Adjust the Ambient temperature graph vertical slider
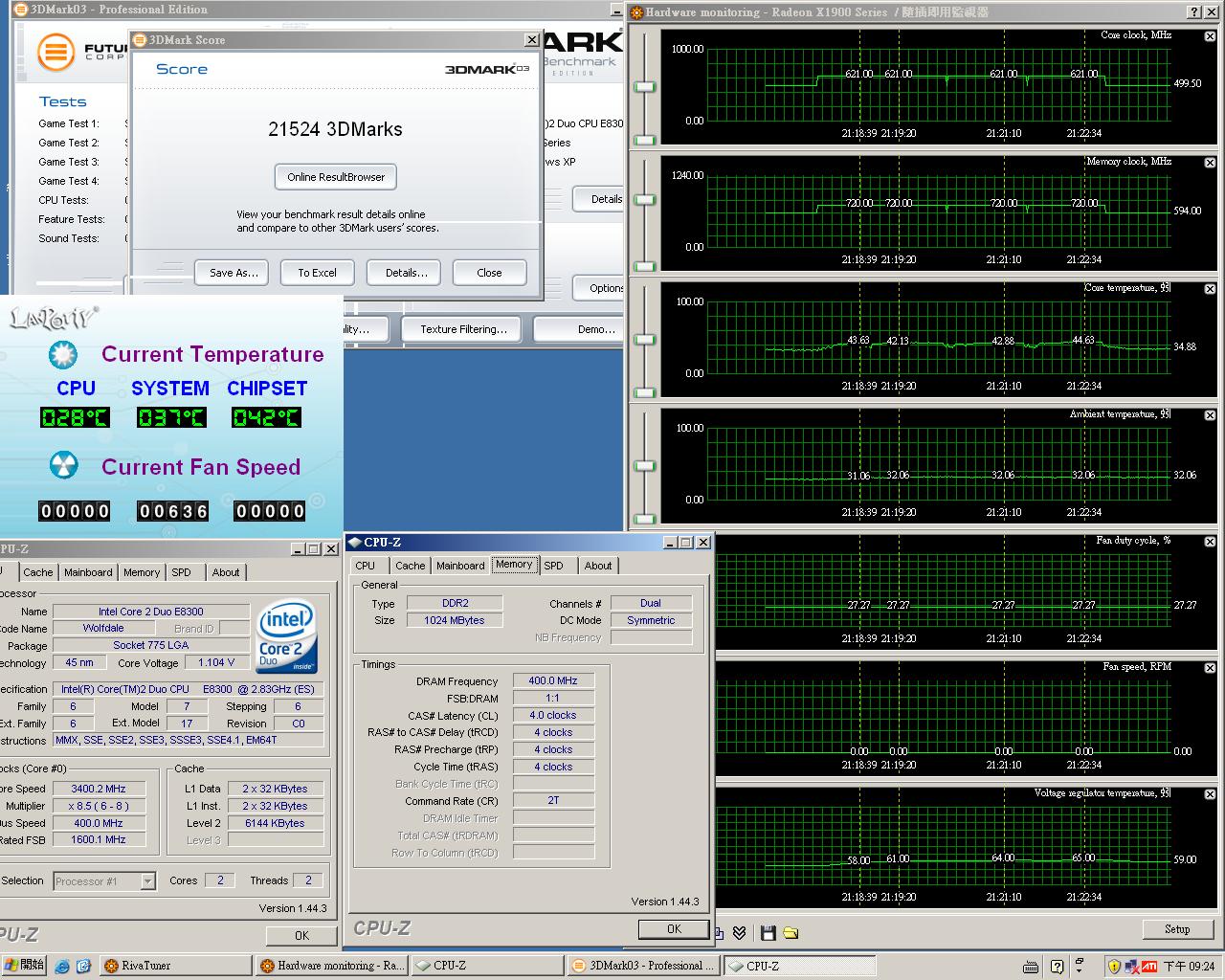1225x980 pixels. pos(645,466)
